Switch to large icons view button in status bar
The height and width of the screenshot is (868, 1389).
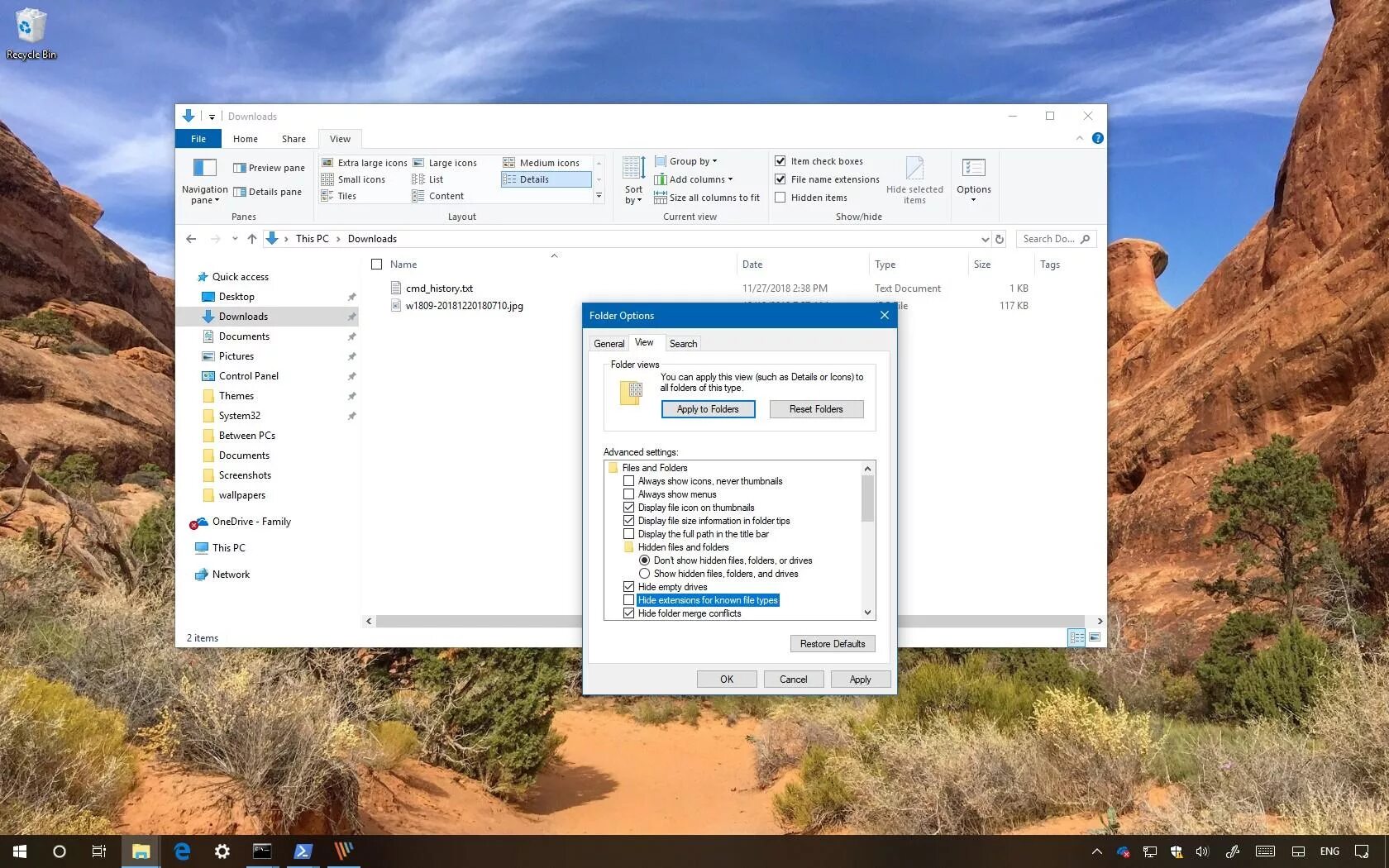click(x=1095, y=637)
